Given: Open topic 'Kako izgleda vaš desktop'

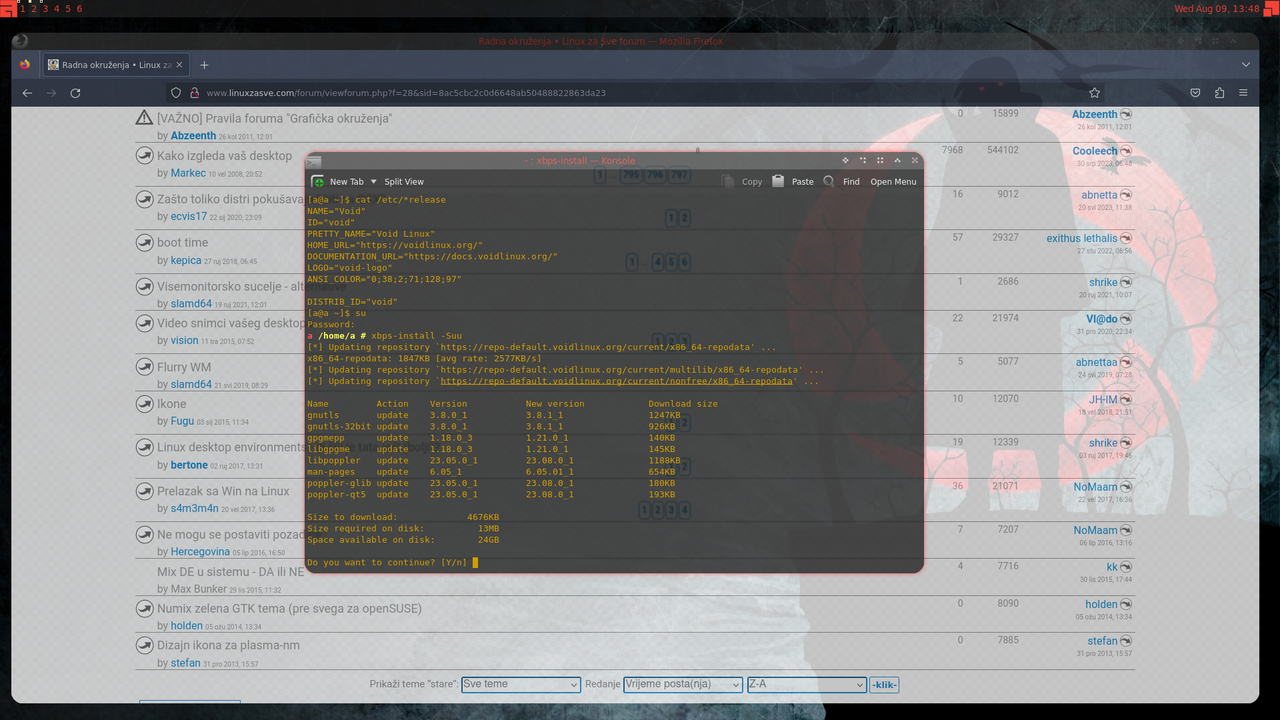Looking at the screenshot, I should click(x=224, y=156).
